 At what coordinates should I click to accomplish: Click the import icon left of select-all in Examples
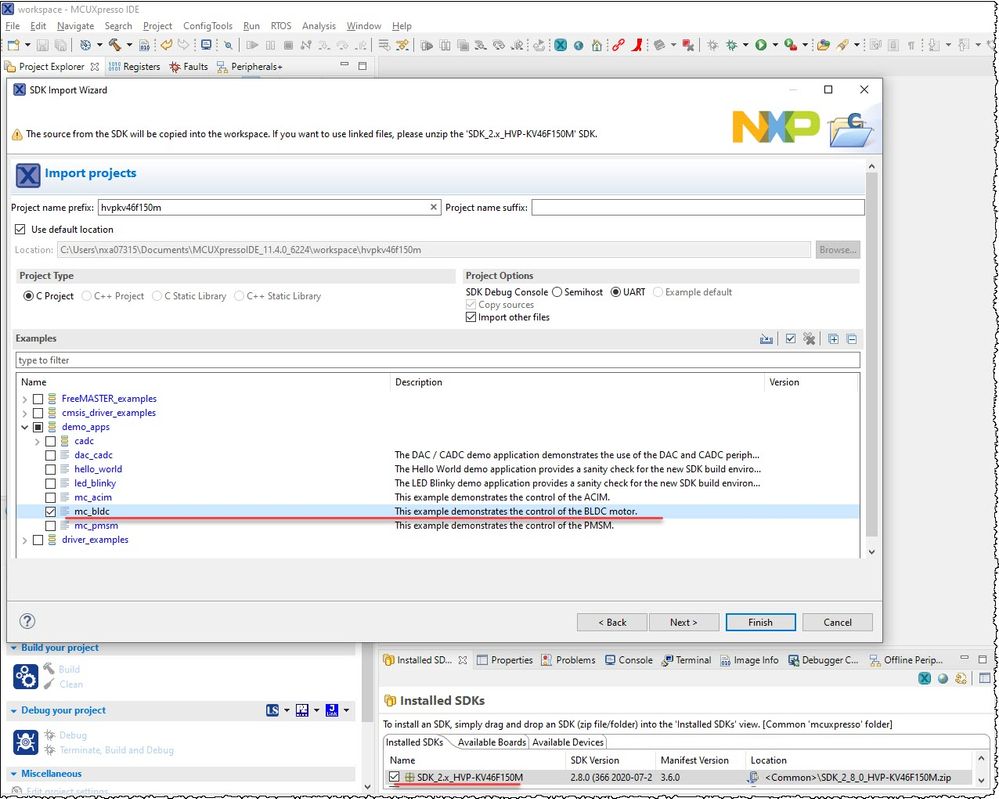[x=766, y=339]
